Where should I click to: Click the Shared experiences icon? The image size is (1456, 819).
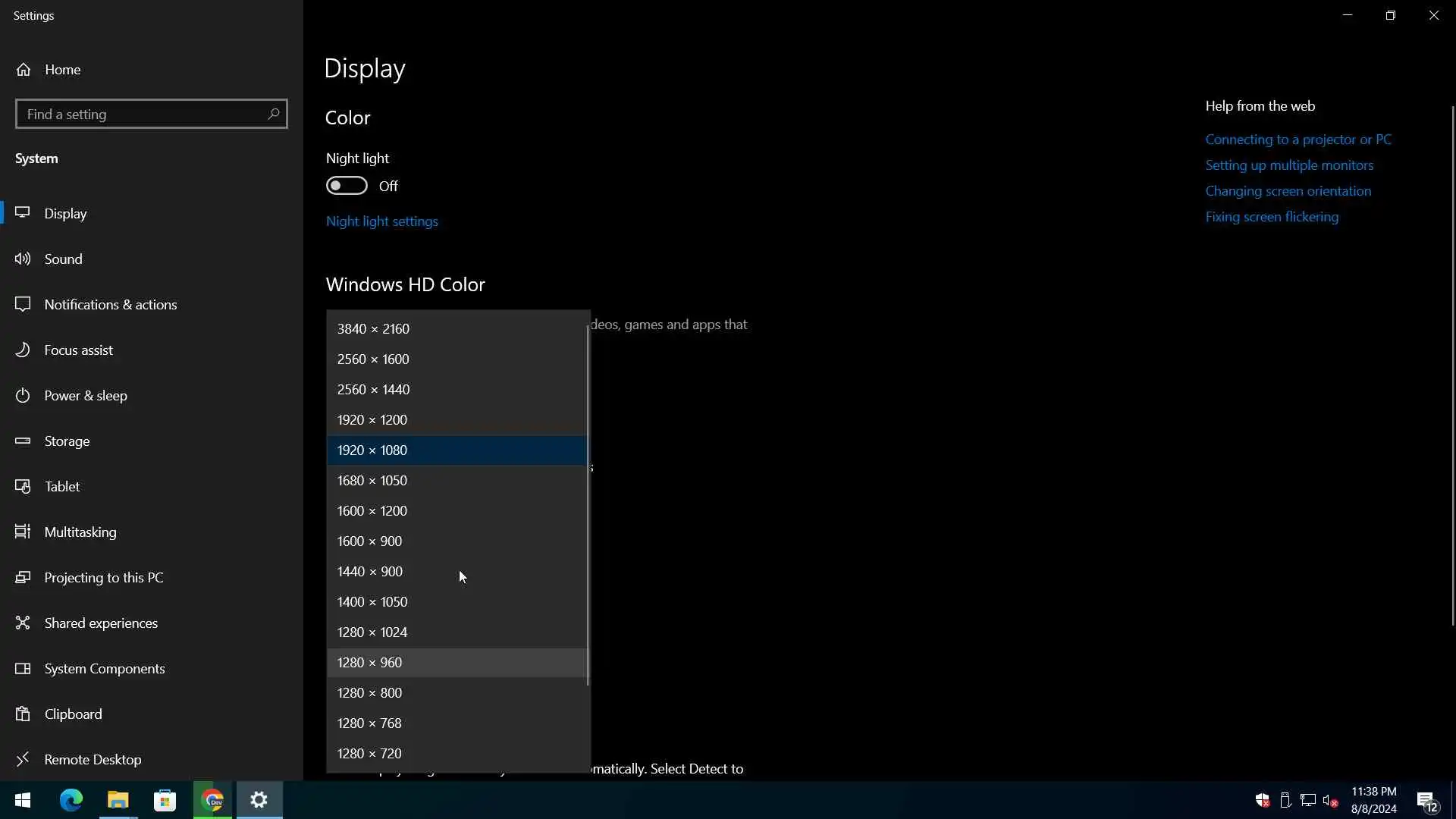coord(24,623)
